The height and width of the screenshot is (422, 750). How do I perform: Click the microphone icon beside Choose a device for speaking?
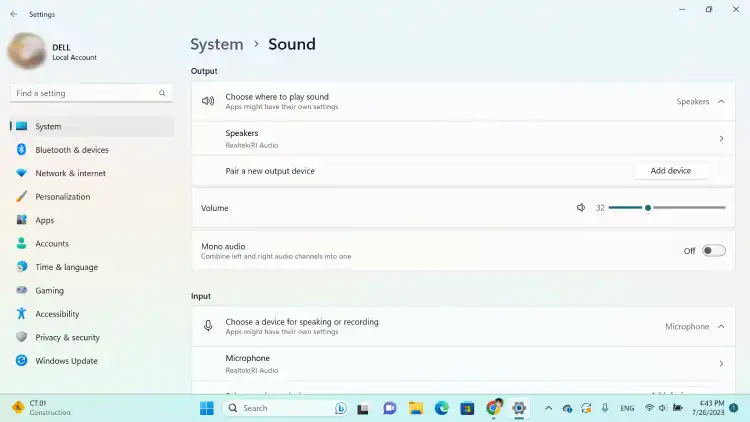click(208, 326)
